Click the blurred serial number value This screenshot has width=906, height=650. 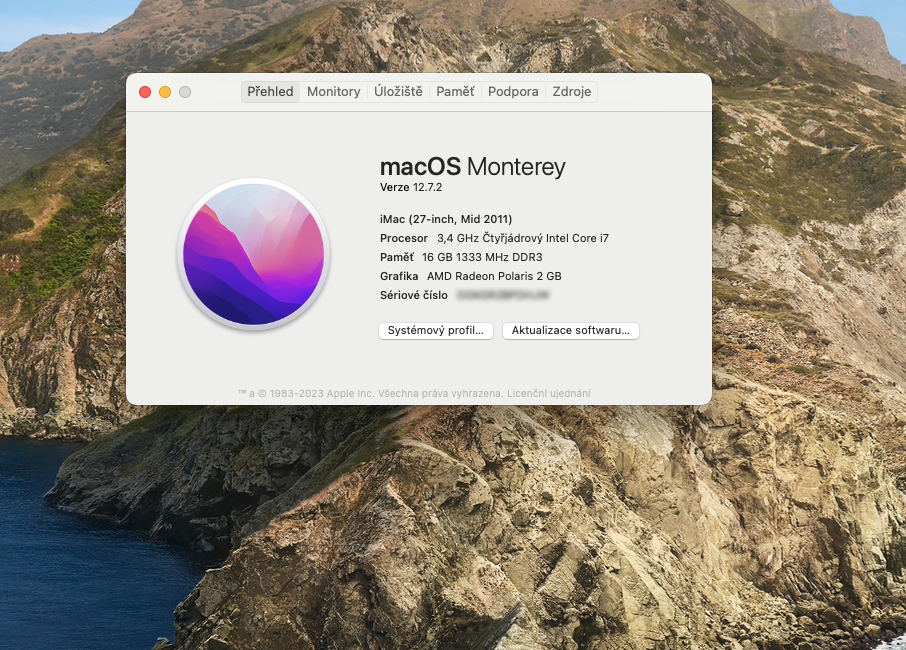(x=503, y=295)
